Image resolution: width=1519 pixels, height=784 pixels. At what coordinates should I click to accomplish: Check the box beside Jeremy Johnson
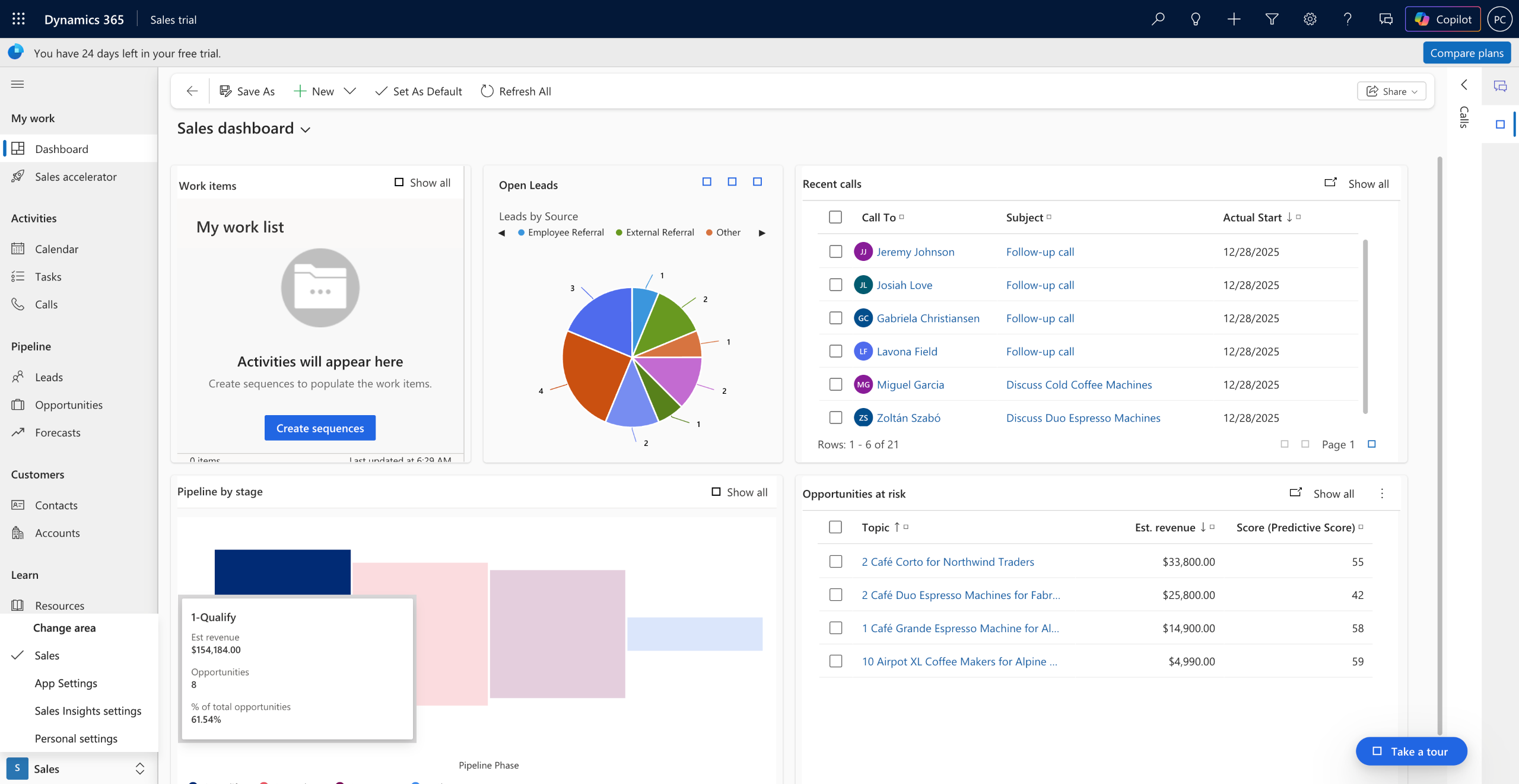click(x=835, y=251)
